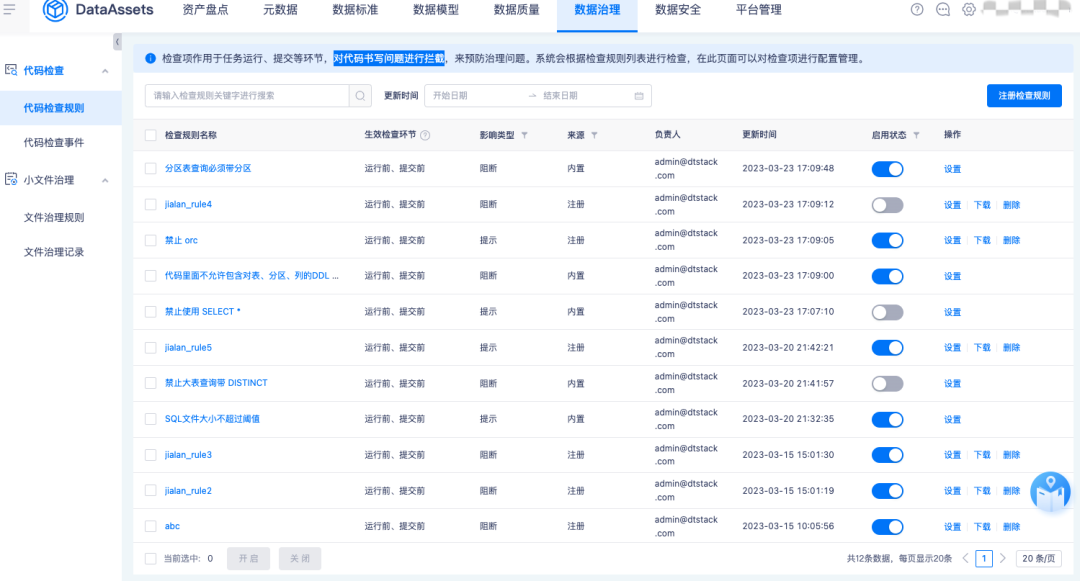Switch to the 数据安全 tab
The width and height of the screenshot is (1080, 581).
(x=677, y=10)
